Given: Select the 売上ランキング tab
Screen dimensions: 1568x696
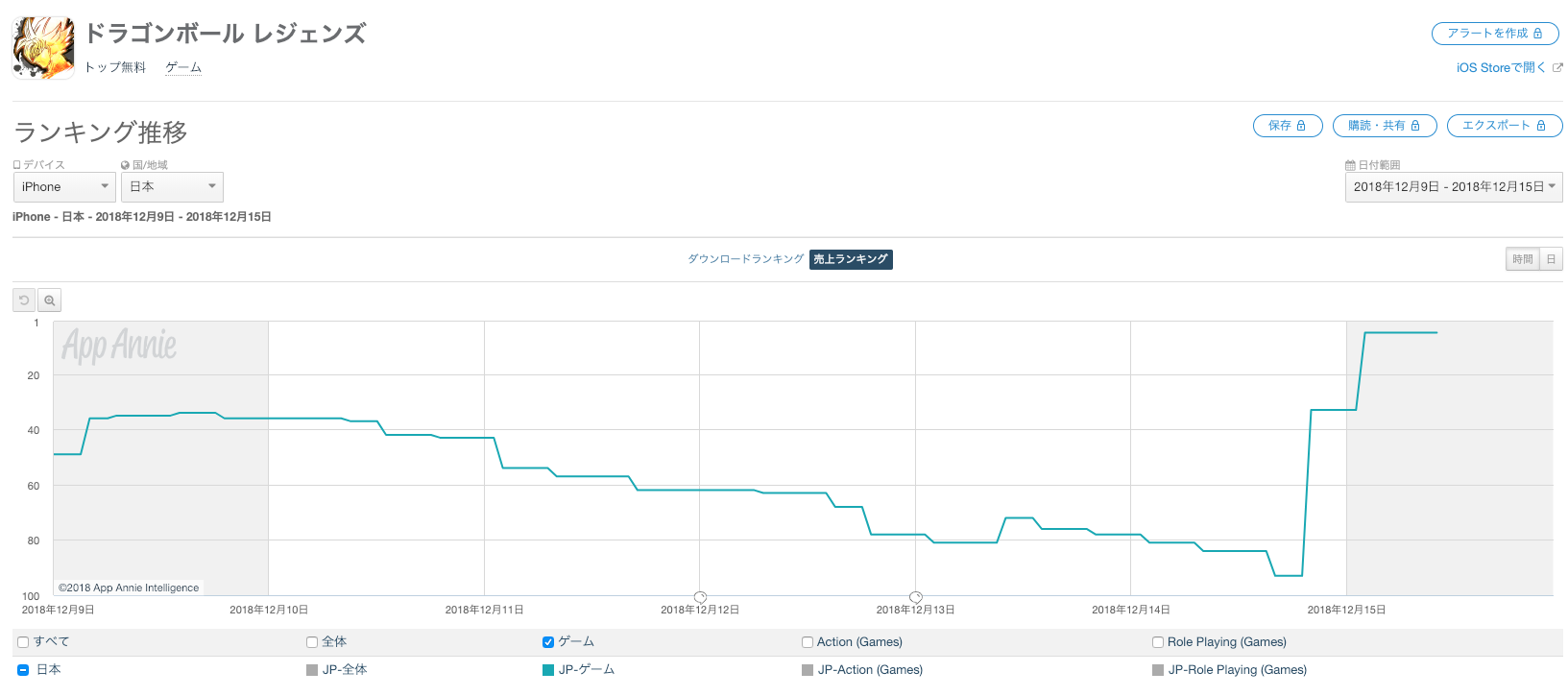Looking at the screenshot, I should coord(851,259).
